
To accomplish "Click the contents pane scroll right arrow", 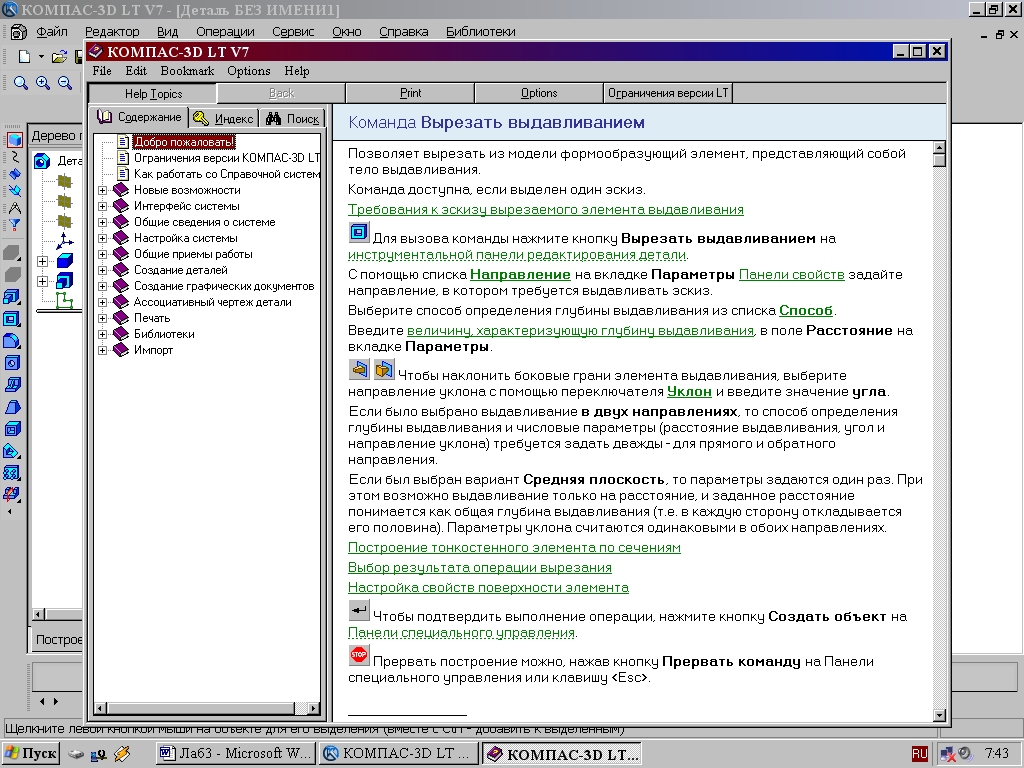I will tap(313, 708).
